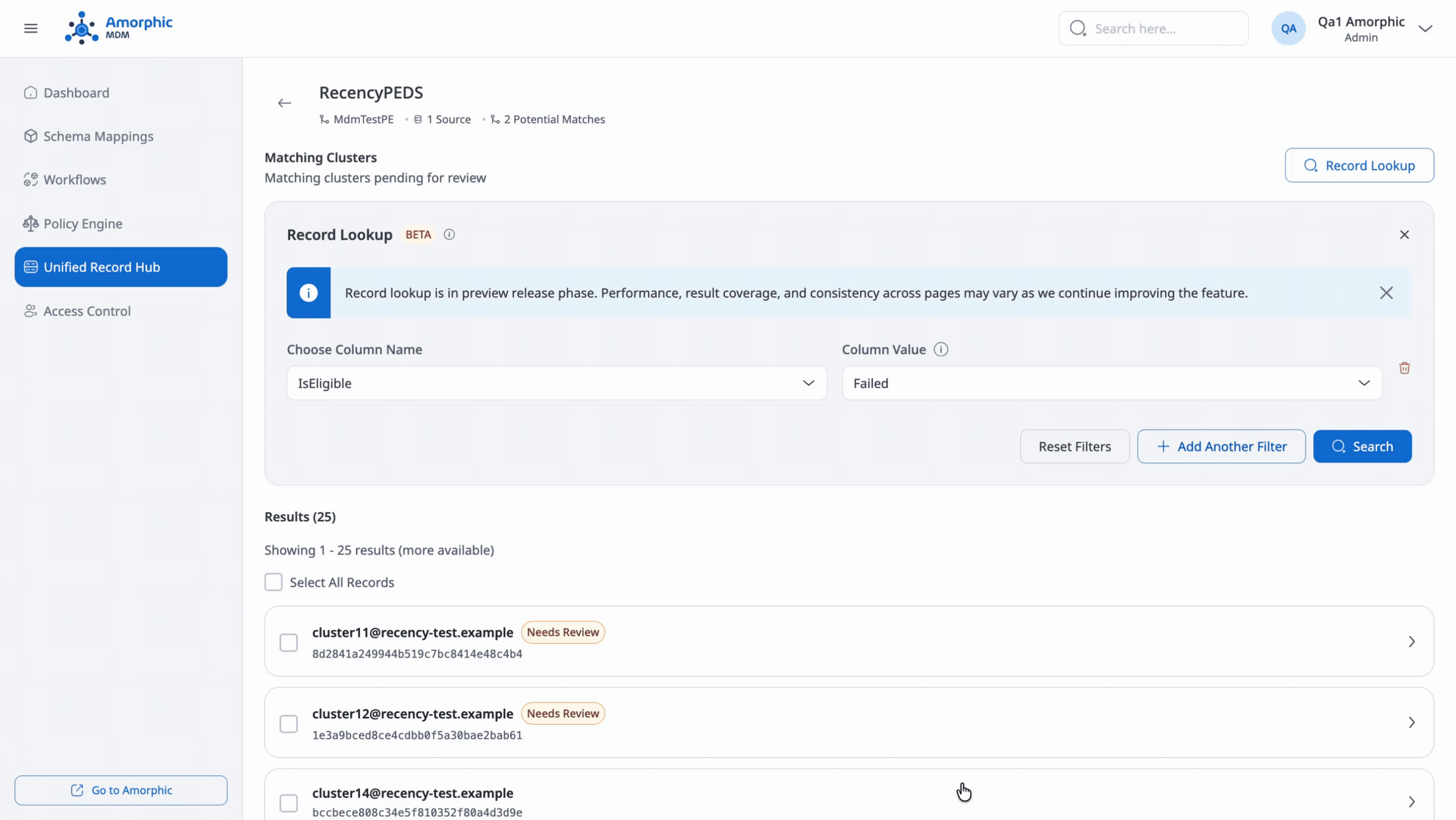The image size is (1456, 820).
Task: Click Add Another Filter
Action: pyautogui.click(x=1221, y=446)
